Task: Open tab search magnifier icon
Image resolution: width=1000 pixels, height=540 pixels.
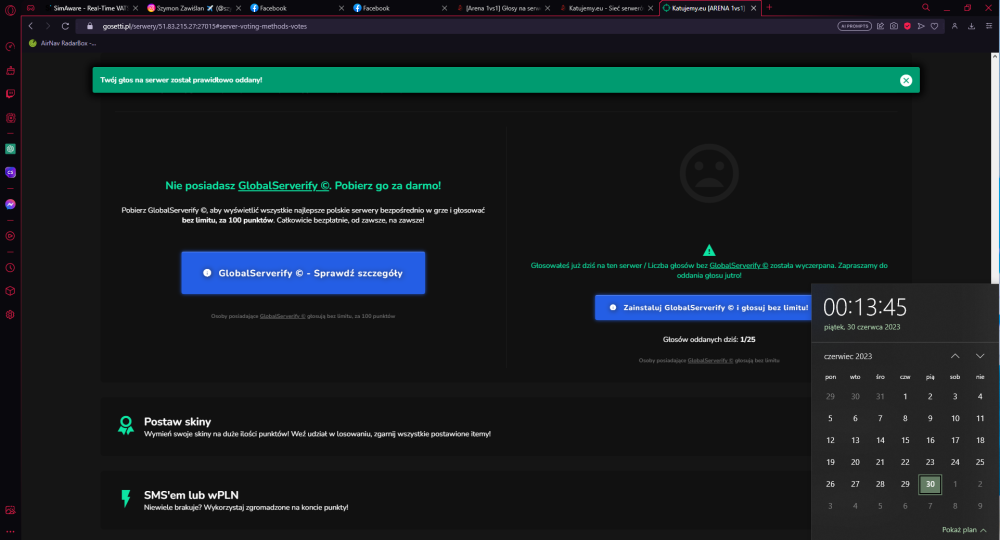Action: tap(925, 8)
